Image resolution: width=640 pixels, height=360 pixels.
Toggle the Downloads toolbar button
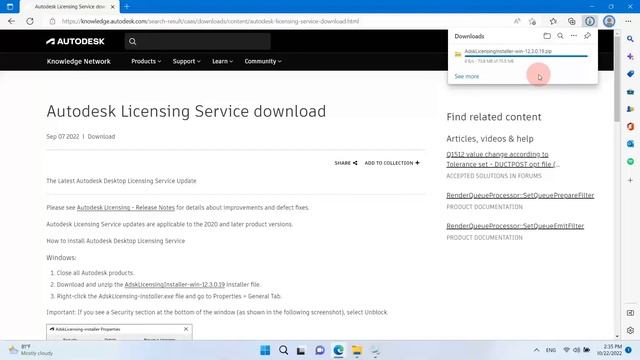click(589, 21)
